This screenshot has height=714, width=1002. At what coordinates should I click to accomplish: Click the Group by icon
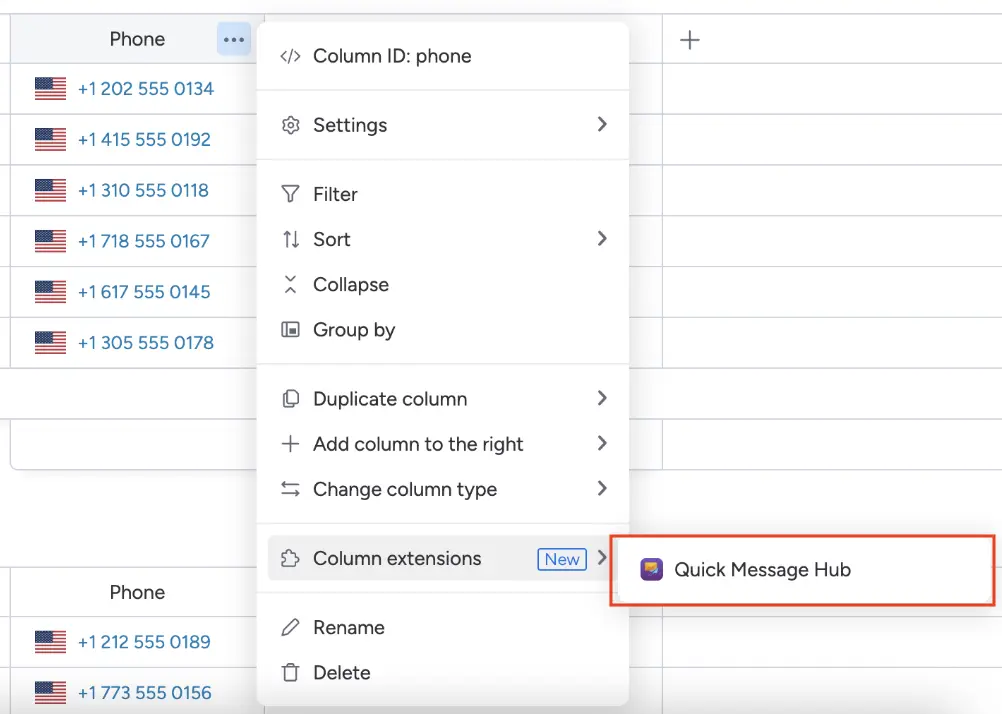pyautogui.click(x=290, y=330)
